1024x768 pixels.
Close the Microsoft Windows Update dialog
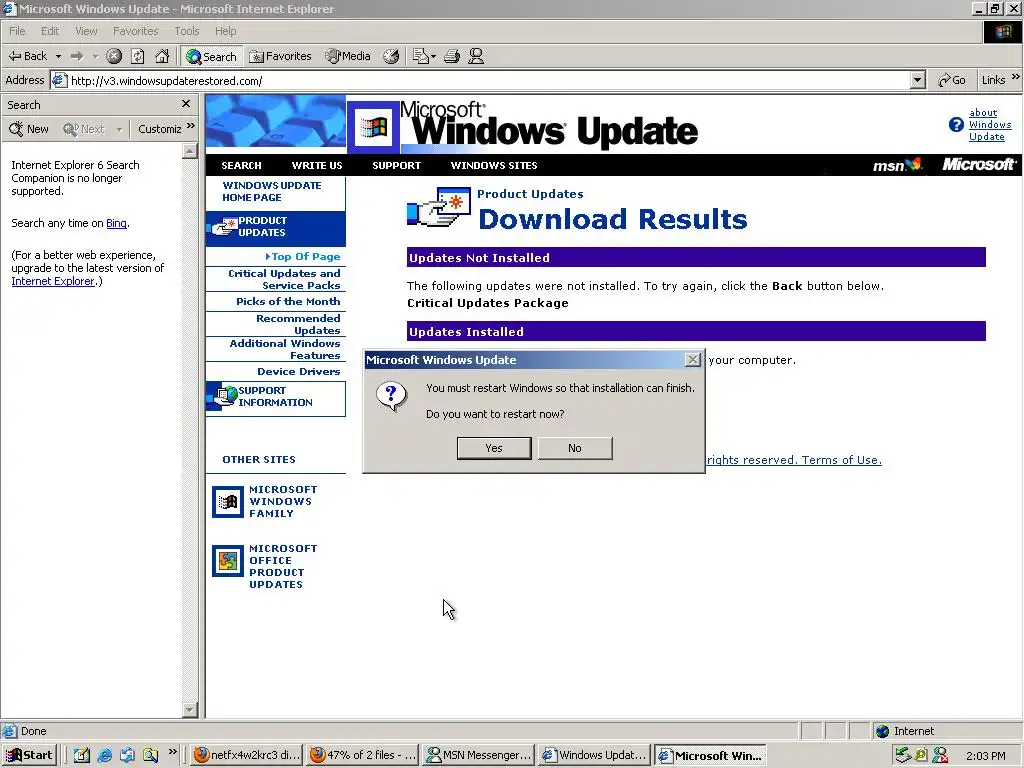click(x=692, y=360)
